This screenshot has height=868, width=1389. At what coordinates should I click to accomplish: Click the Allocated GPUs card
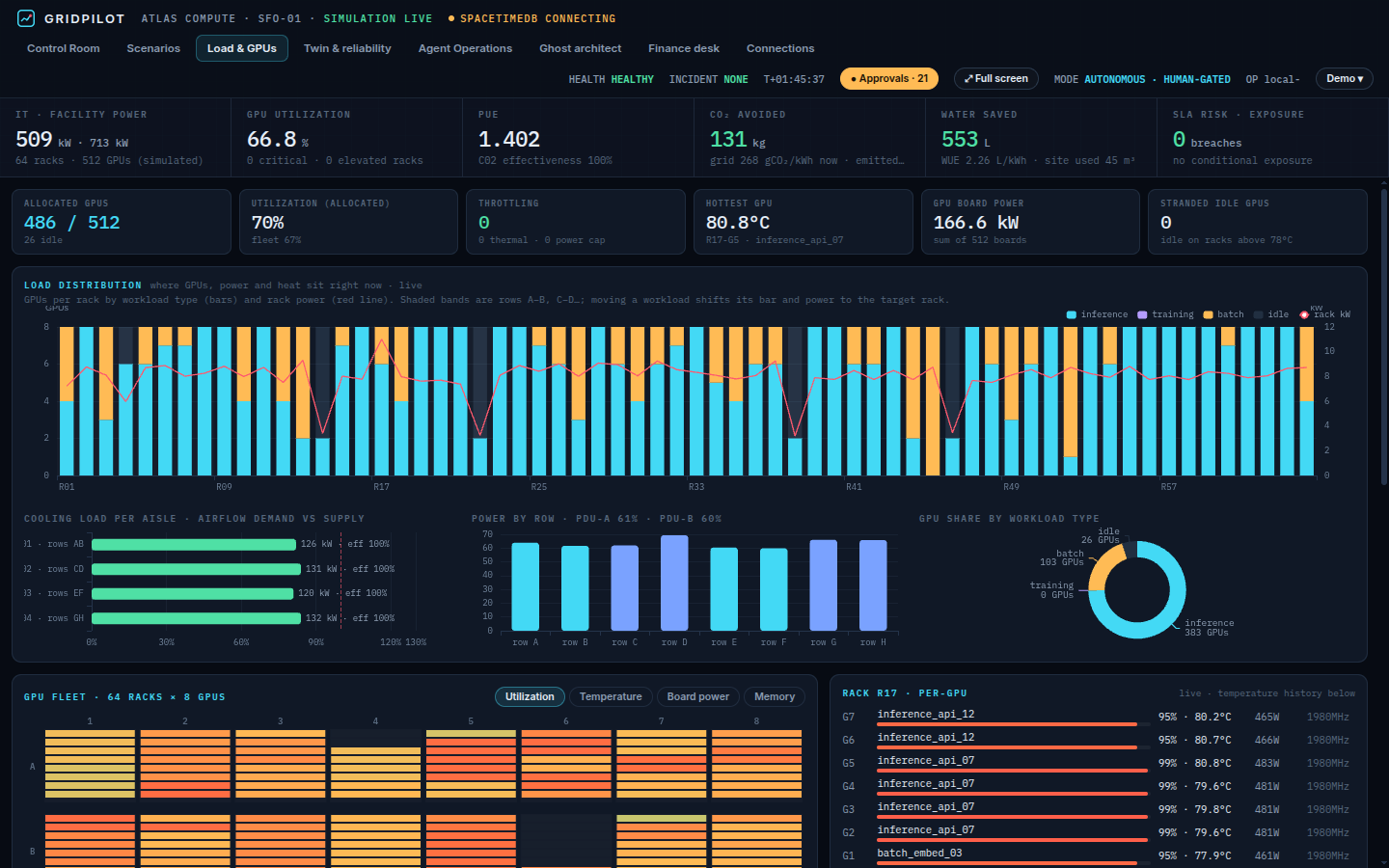coord(122,222)
